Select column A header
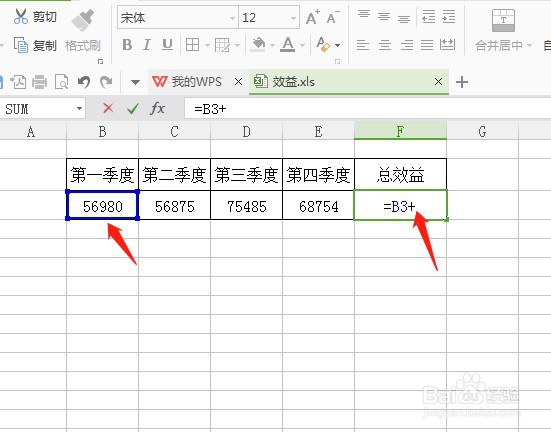This screenshot has width=551, height=432. click(x=33, y=132)
